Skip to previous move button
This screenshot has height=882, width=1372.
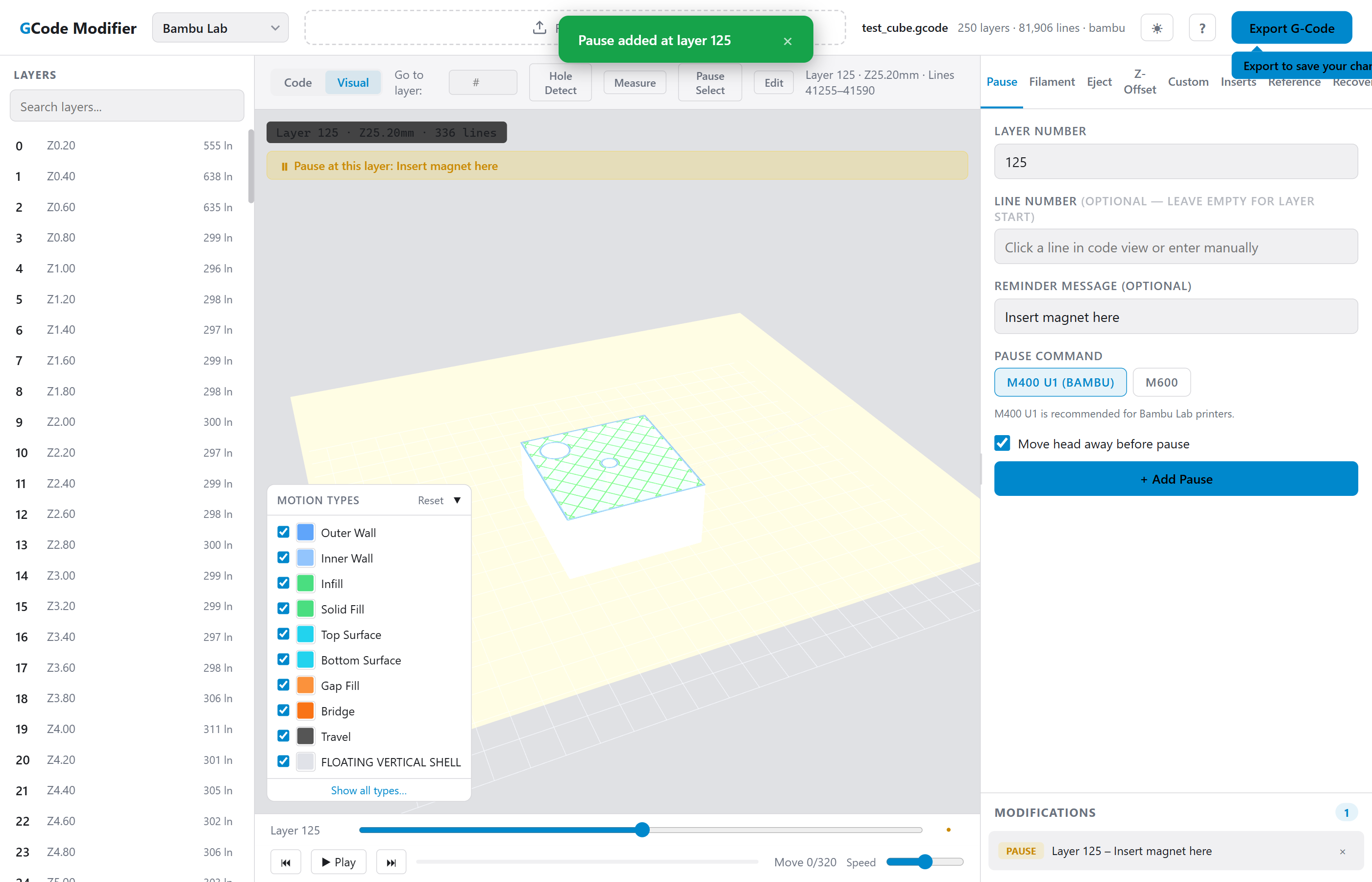[x=286, y=862]
